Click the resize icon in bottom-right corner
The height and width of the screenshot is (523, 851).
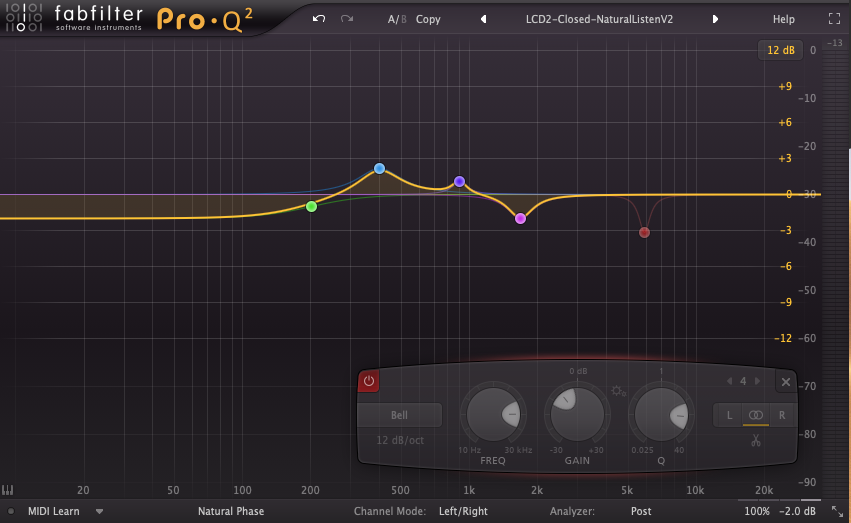click(x=836, y=511)
